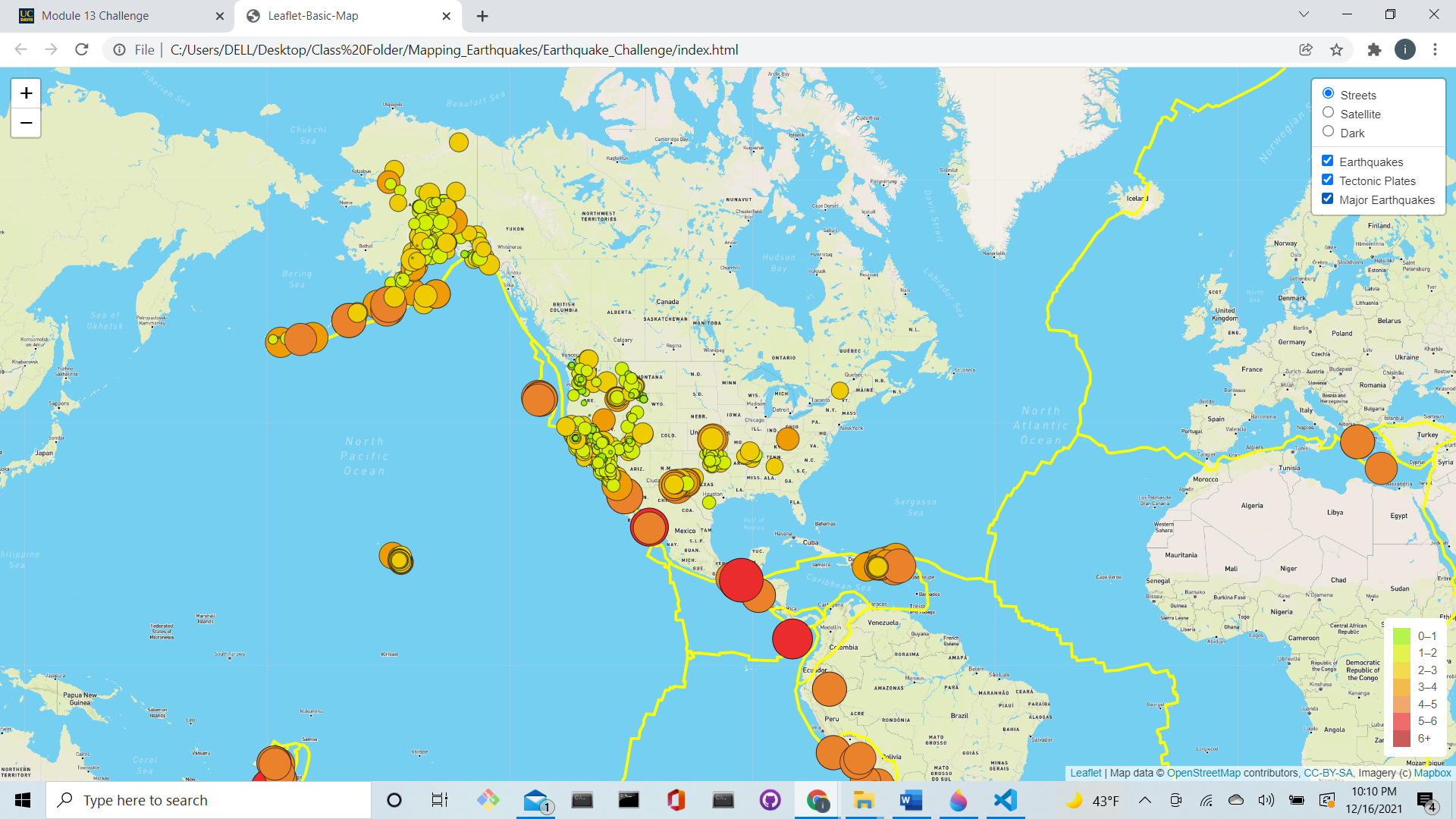Open the browser Extensions puzzle icon
Screen dimensions: 1456x819
pyautogui.click(x=1375, y=49)
